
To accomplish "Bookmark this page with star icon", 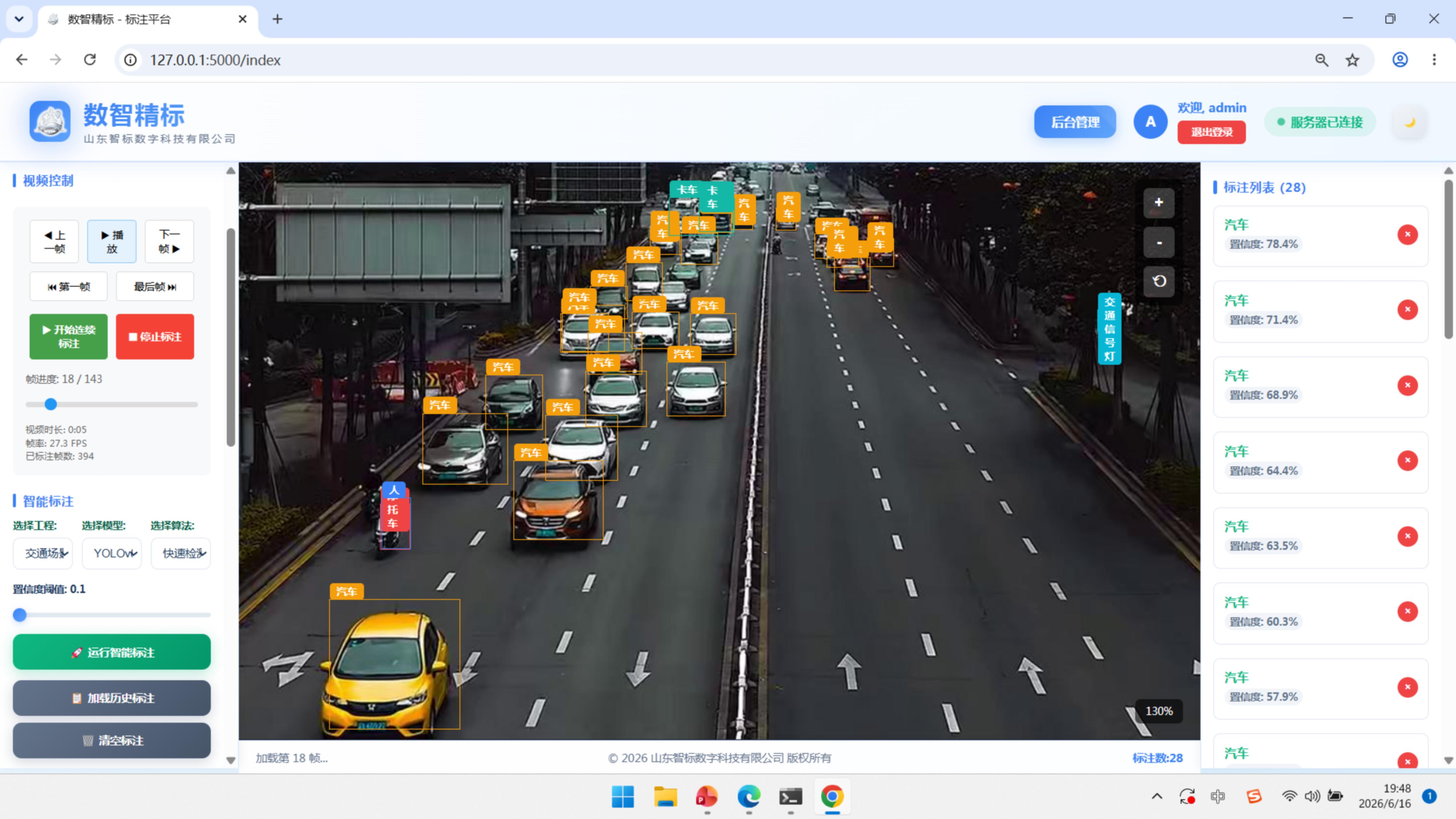I will click(1352, 60).
